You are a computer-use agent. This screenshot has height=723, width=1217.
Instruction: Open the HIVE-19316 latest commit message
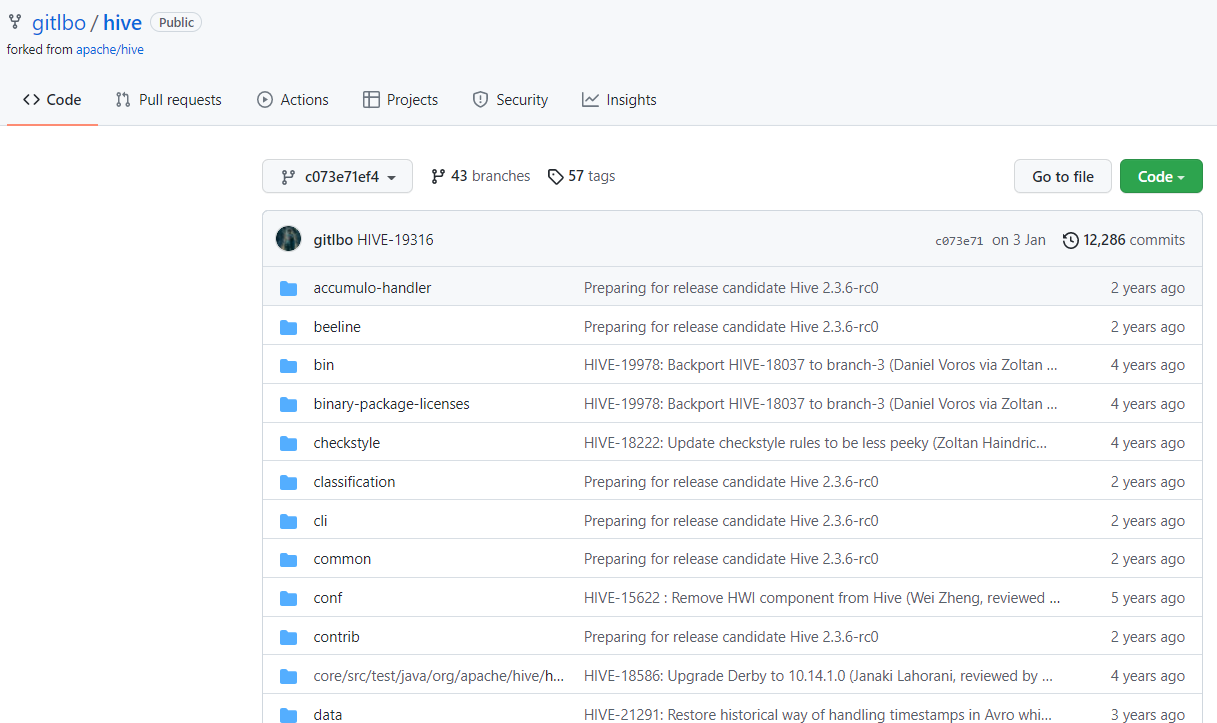[x=395, y=240]
